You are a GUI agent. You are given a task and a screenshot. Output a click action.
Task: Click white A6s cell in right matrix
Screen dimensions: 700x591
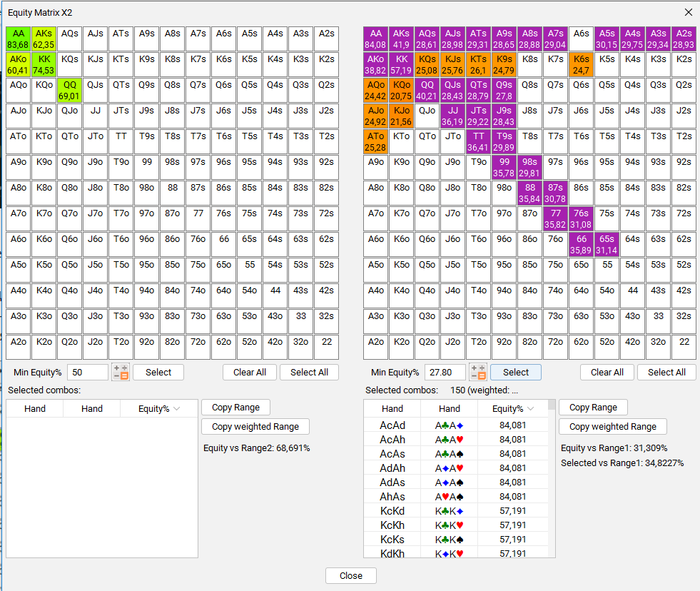581,39
